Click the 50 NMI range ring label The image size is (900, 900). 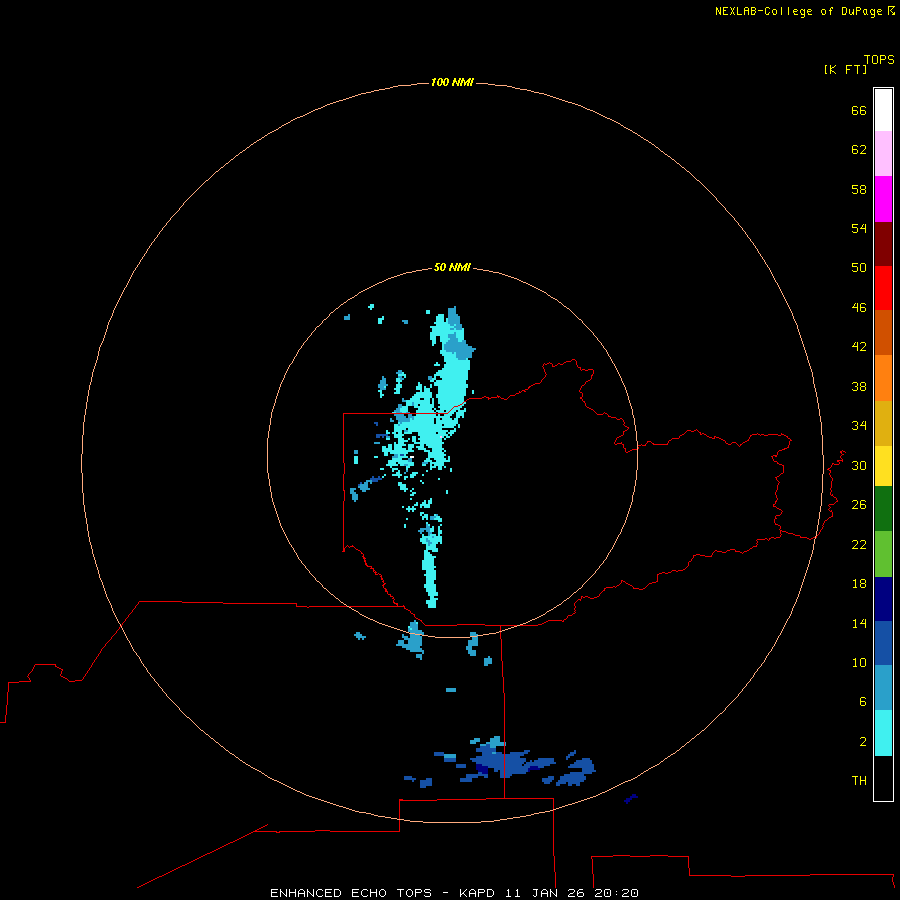[452, 267]
